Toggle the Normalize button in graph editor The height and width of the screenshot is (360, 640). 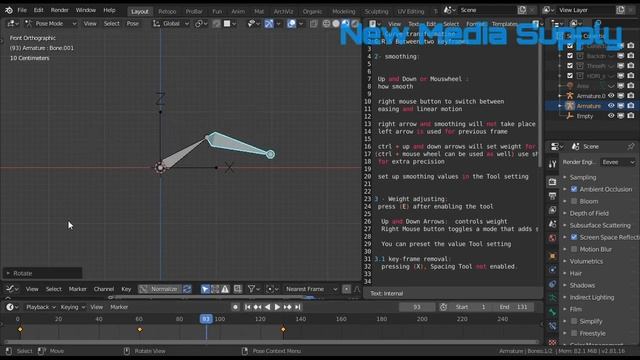(x=160, y=289)
